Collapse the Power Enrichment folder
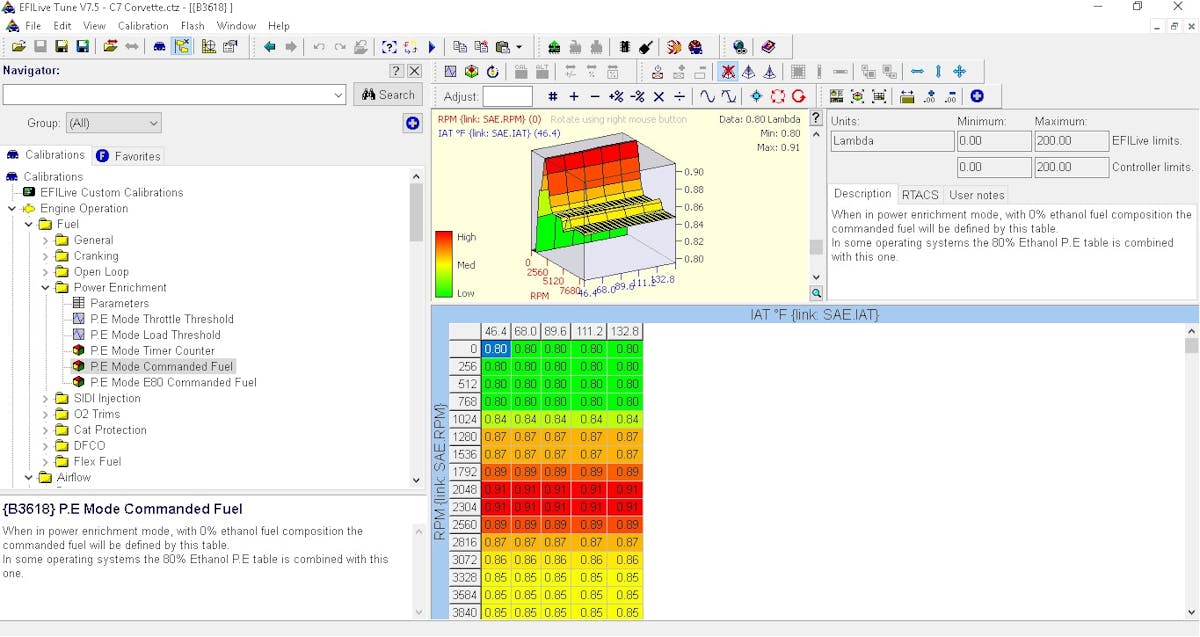Viewport: 1200px width, 637px height. [x=45, y=287]
